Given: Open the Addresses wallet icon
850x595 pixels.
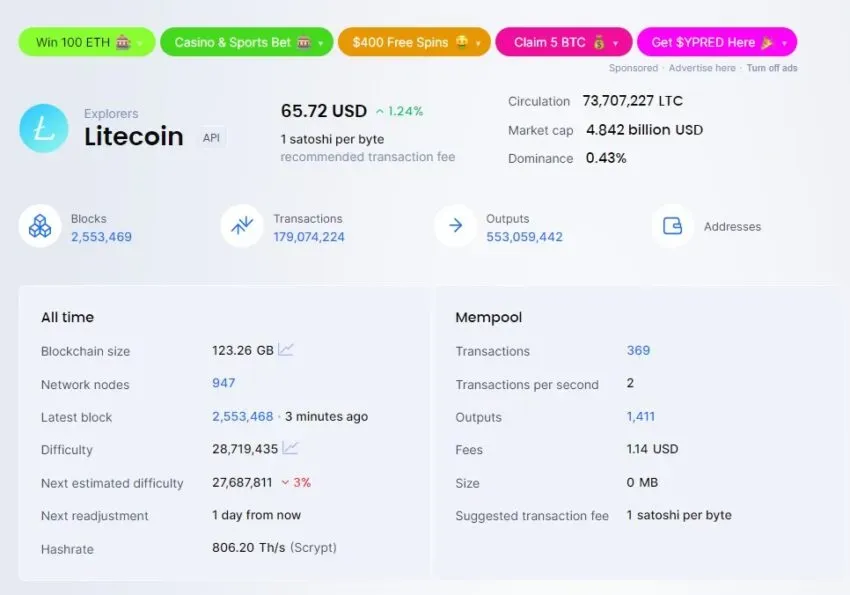Looking at the screenshot, I should (x=673, y=226).
